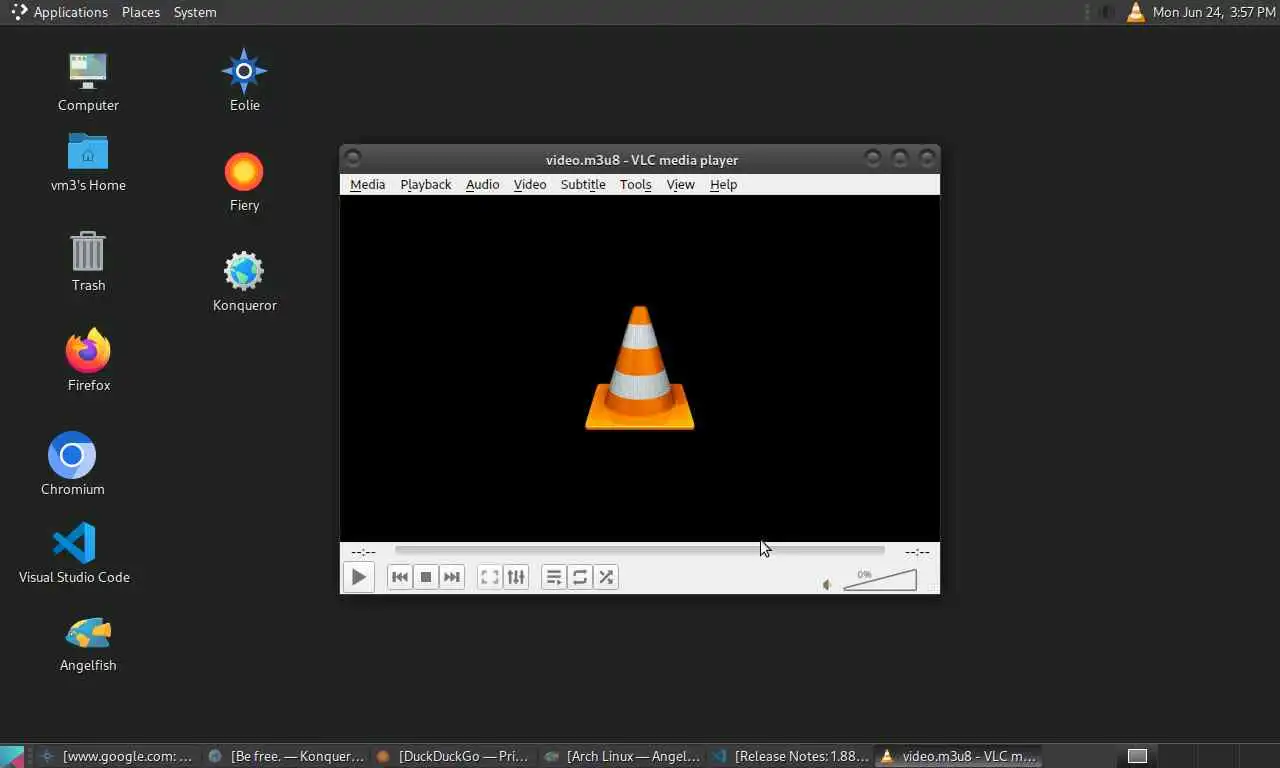
Task: Maximize the VLC window
Action: 900,158
